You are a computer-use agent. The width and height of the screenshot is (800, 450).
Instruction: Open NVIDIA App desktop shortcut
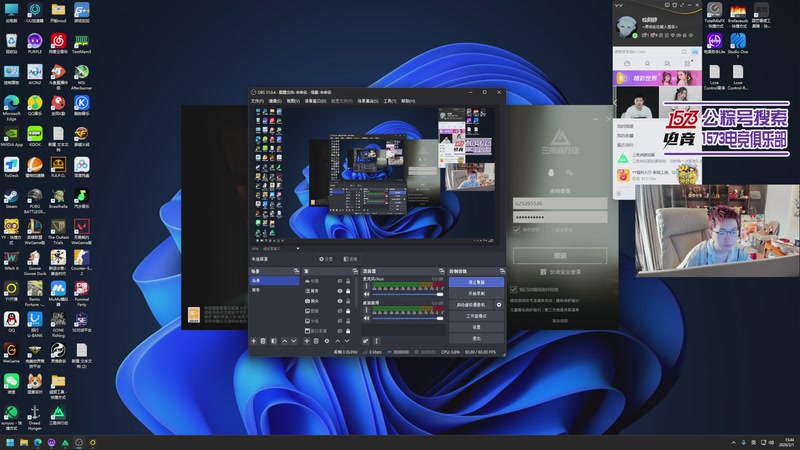pyautogui.click(x=11, y=136)
